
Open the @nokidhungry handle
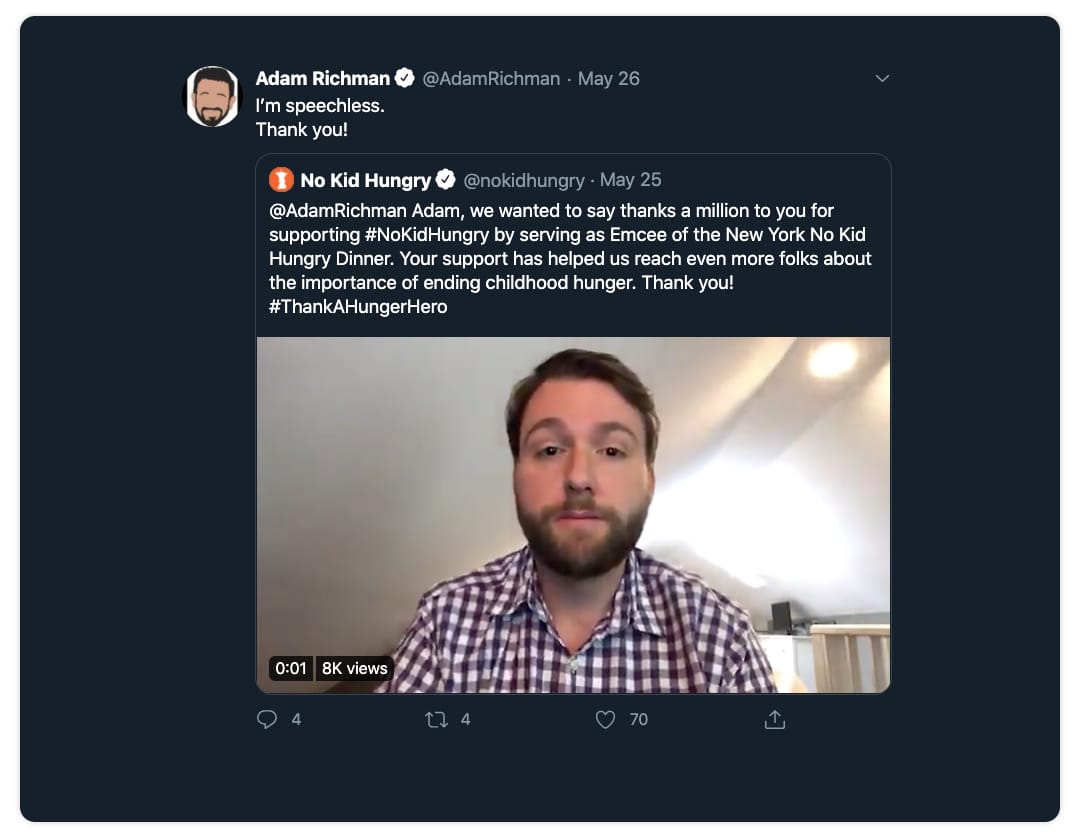tap(523, 180)
